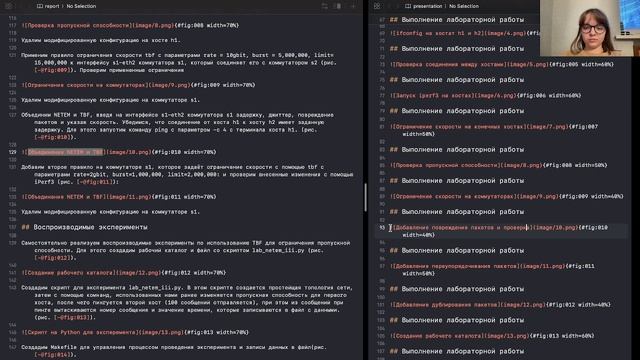Open No Selection breadcrumb in presentation pane
The height and width of the screenshot is (360, 640).
(x=464, y=6)
